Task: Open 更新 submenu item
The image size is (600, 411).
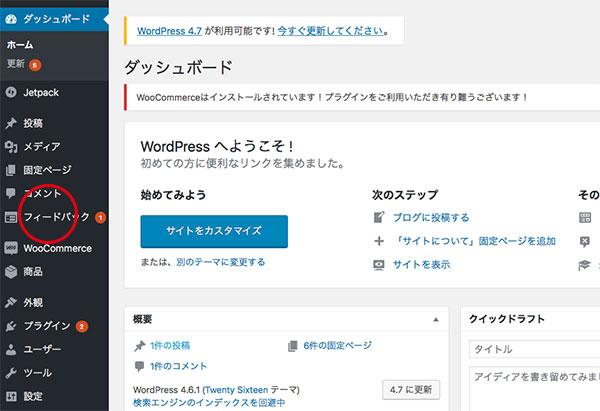Action: click(x=16, y=64)
